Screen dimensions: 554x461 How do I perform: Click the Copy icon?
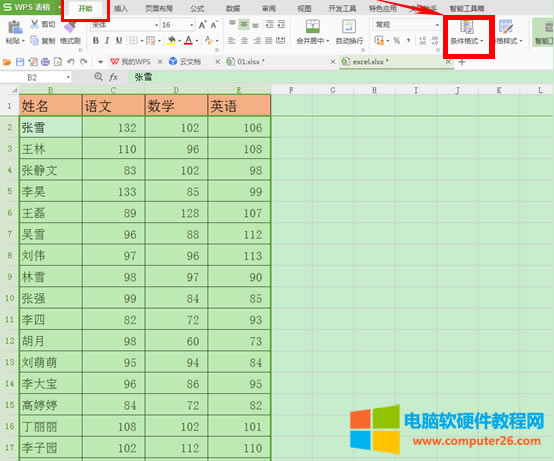[x=34, y=41]
